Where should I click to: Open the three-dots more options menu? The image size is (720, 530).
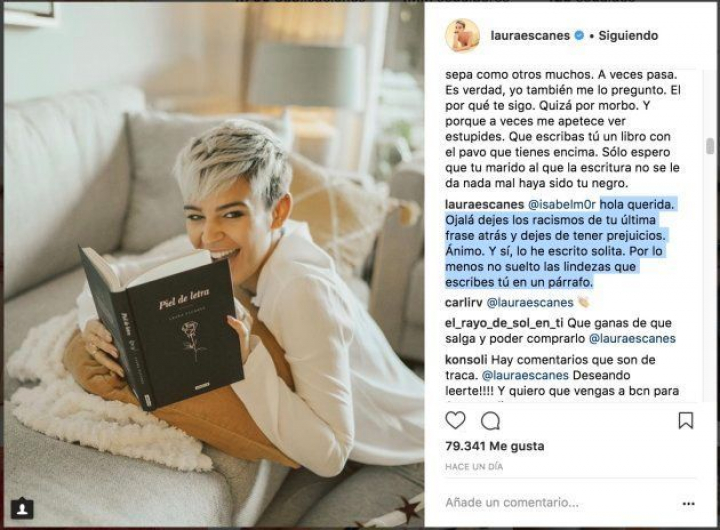pos(688,504)
